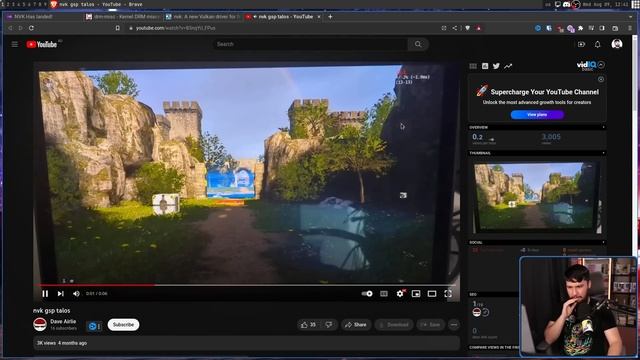Click the Dave Airlie channel name

[63, 322]
